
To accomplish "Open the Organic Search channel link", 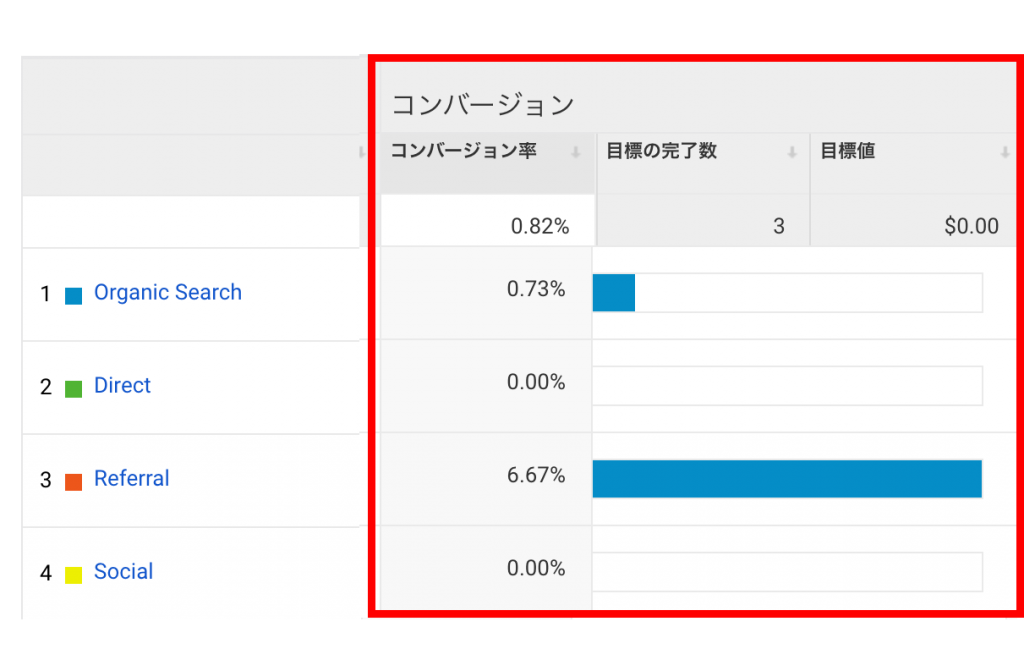I will [x=167, y=293].
